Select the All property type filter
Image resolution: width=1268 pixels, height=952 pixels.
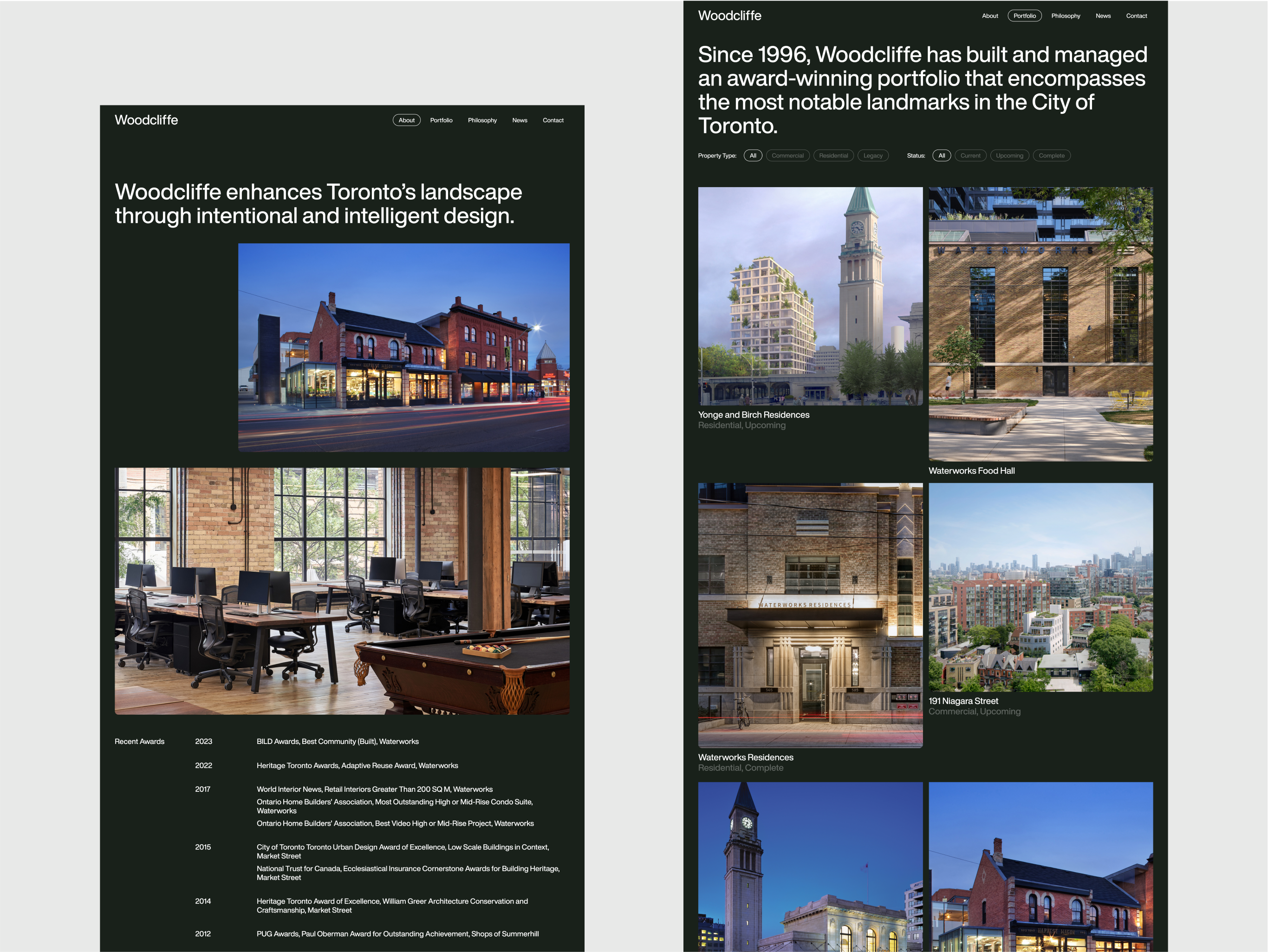[x=753, y=156]
